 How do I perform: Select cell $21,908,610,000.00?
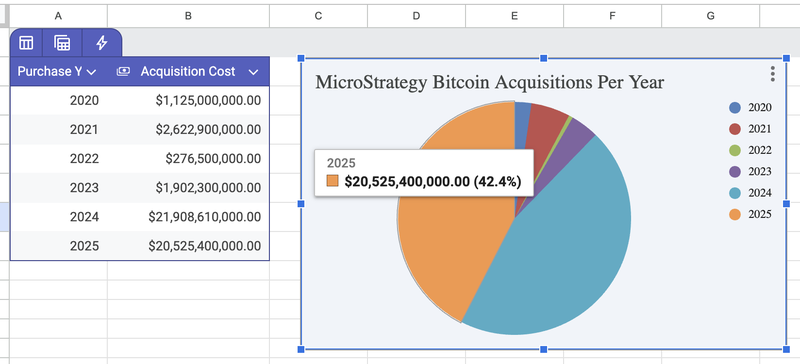[x=188, y=217]
